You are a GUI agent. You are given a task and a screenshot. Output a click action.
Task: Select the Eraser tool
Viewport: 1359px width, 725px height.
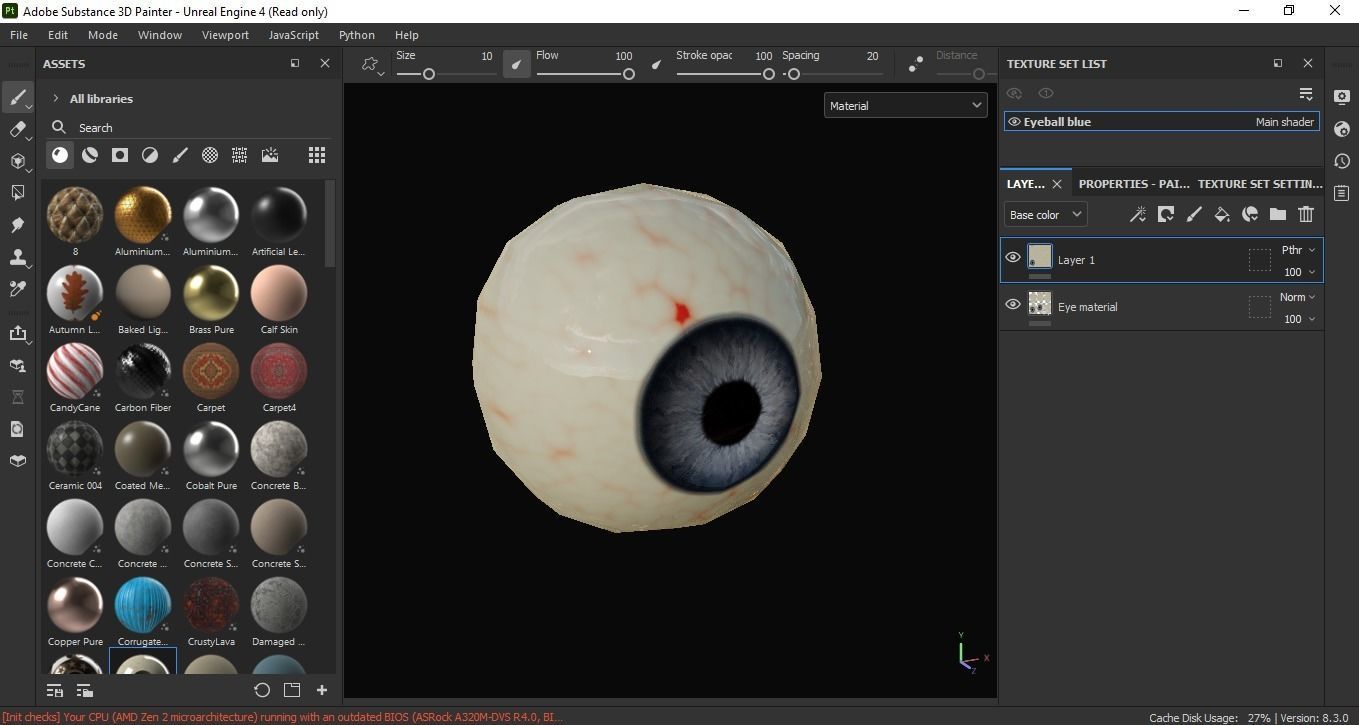17,129
